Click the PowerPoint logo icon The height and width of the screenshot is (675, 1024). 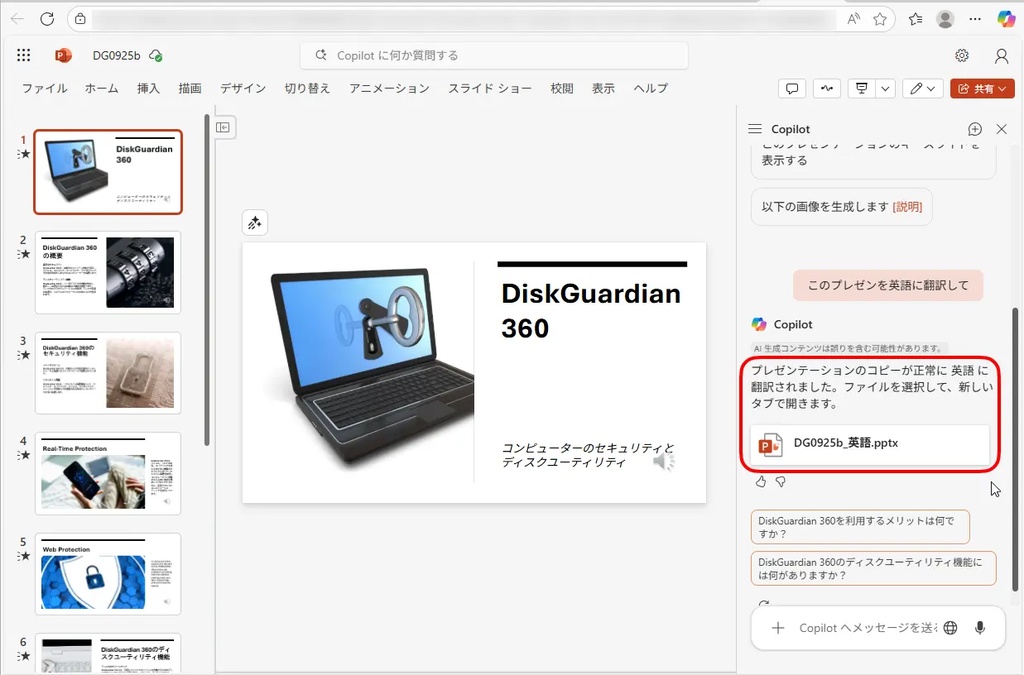click(x=63, y=55)
